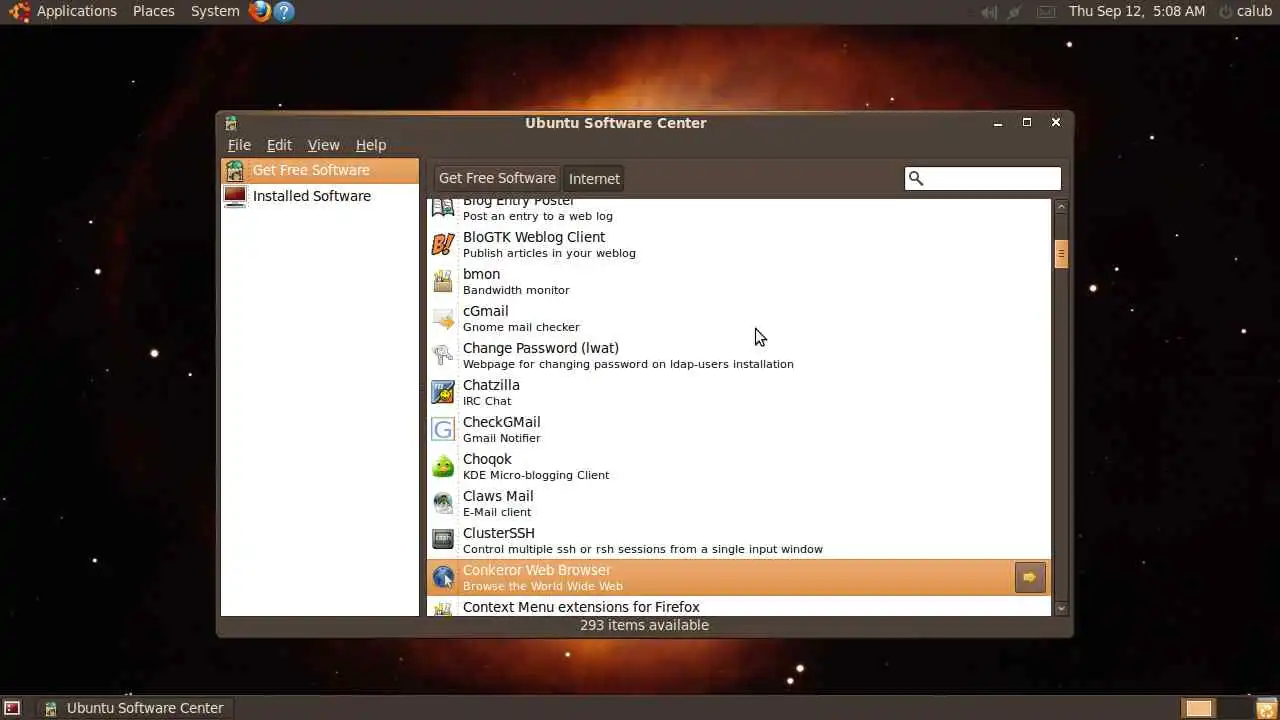
Task: Click the show desktop icon
Action: coord(12,708)
